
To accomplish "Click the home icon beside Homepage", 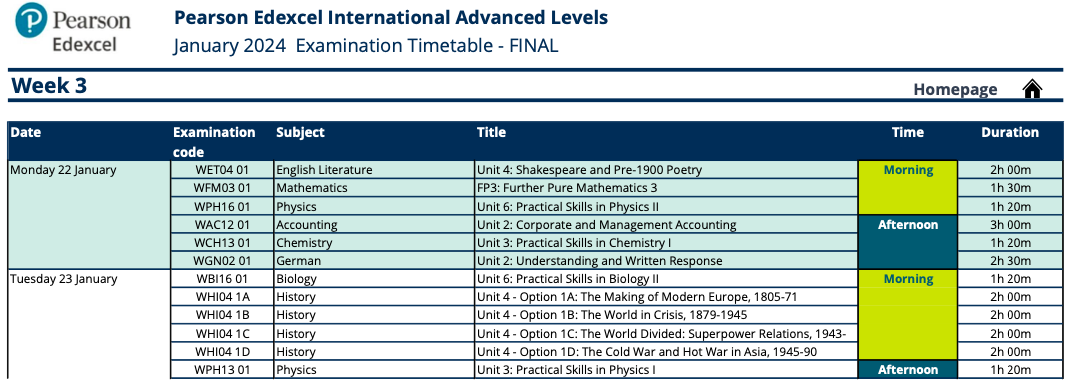I will tap(1033, 89).
